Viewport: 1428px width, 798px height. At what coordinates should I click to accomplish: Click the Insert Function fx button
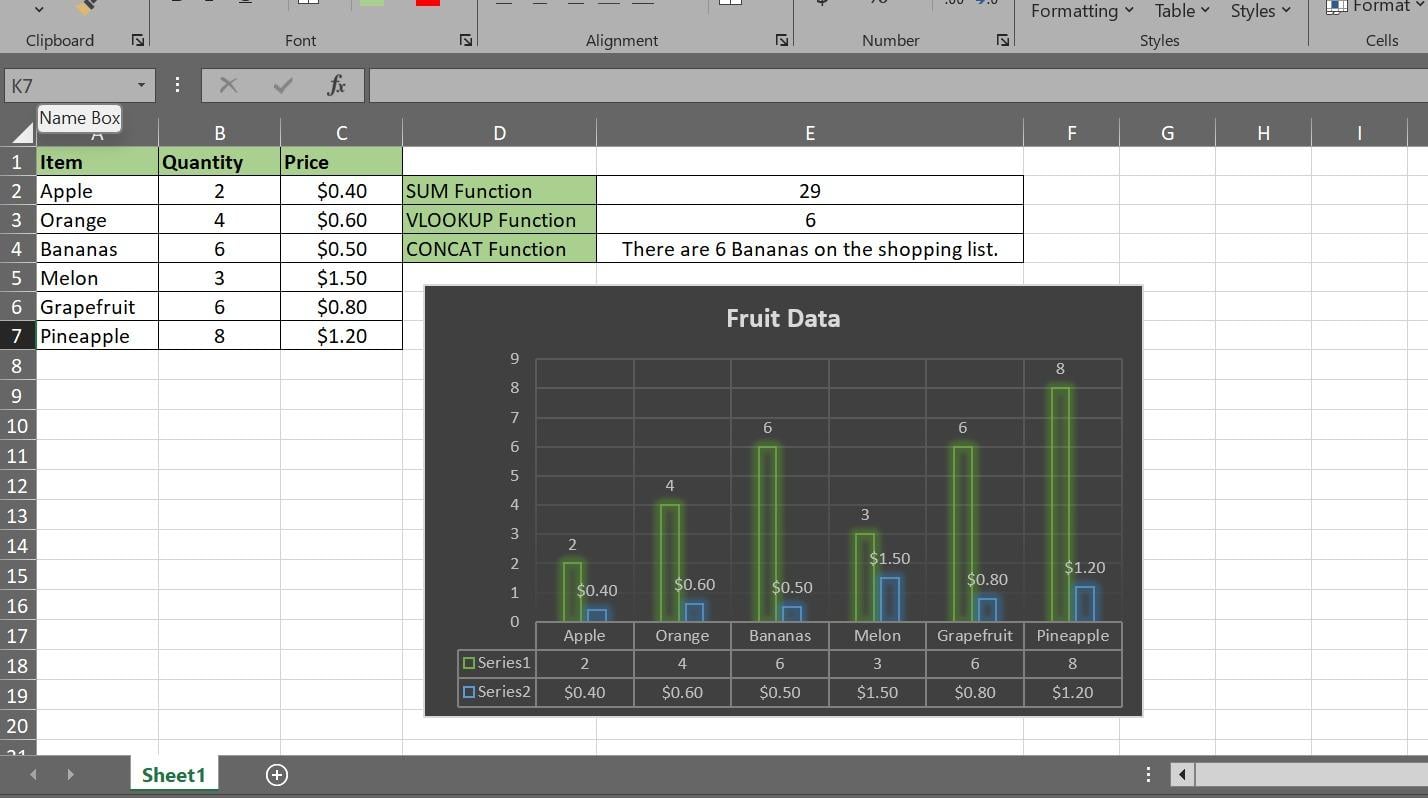[x=337, y=85]
